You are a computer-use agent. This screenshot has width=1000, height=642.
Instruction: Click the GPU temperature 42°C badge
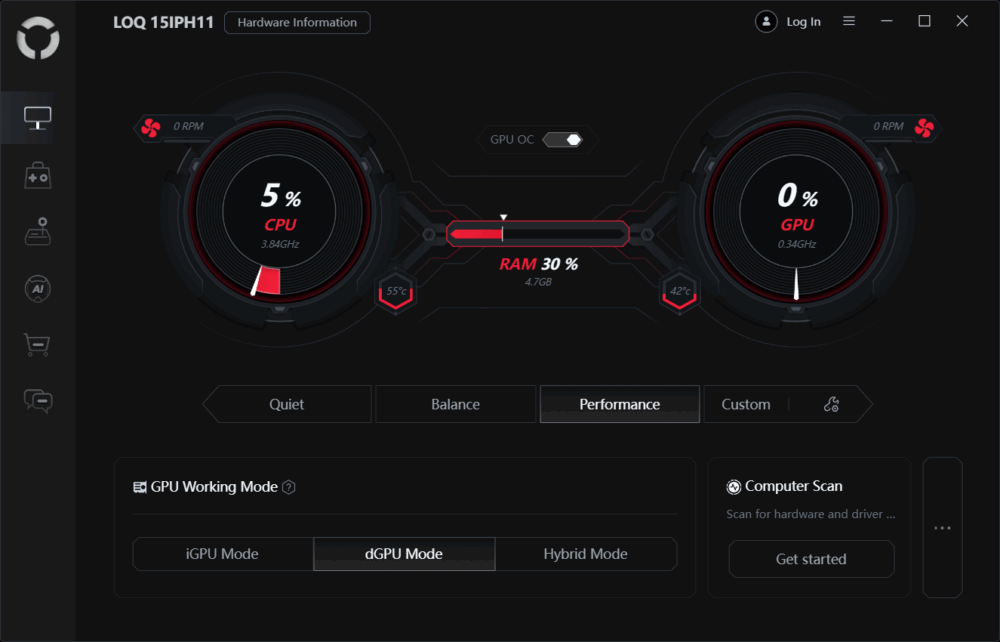[679, 293]
